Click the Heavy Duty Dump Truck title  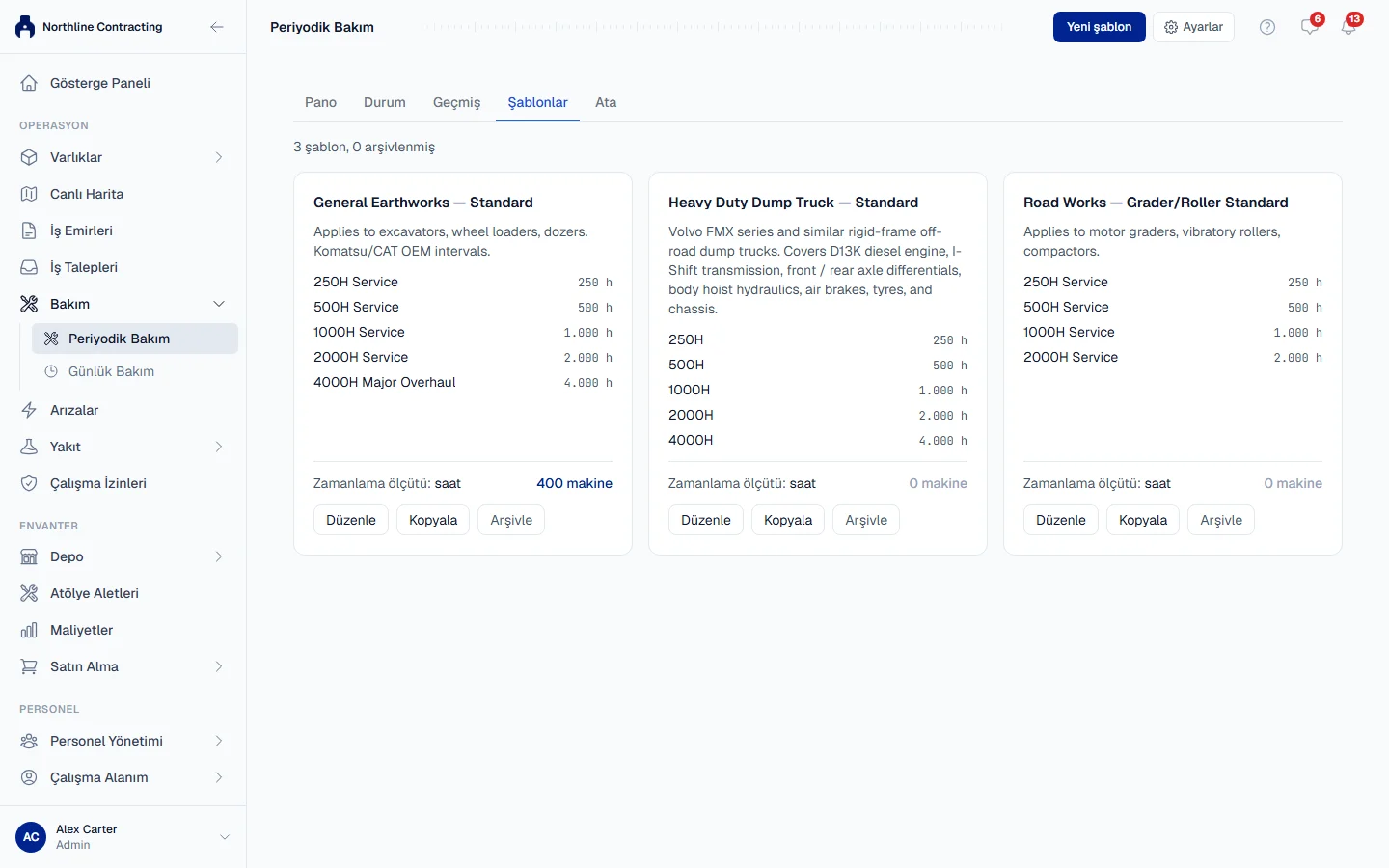[x=793, y=203]
